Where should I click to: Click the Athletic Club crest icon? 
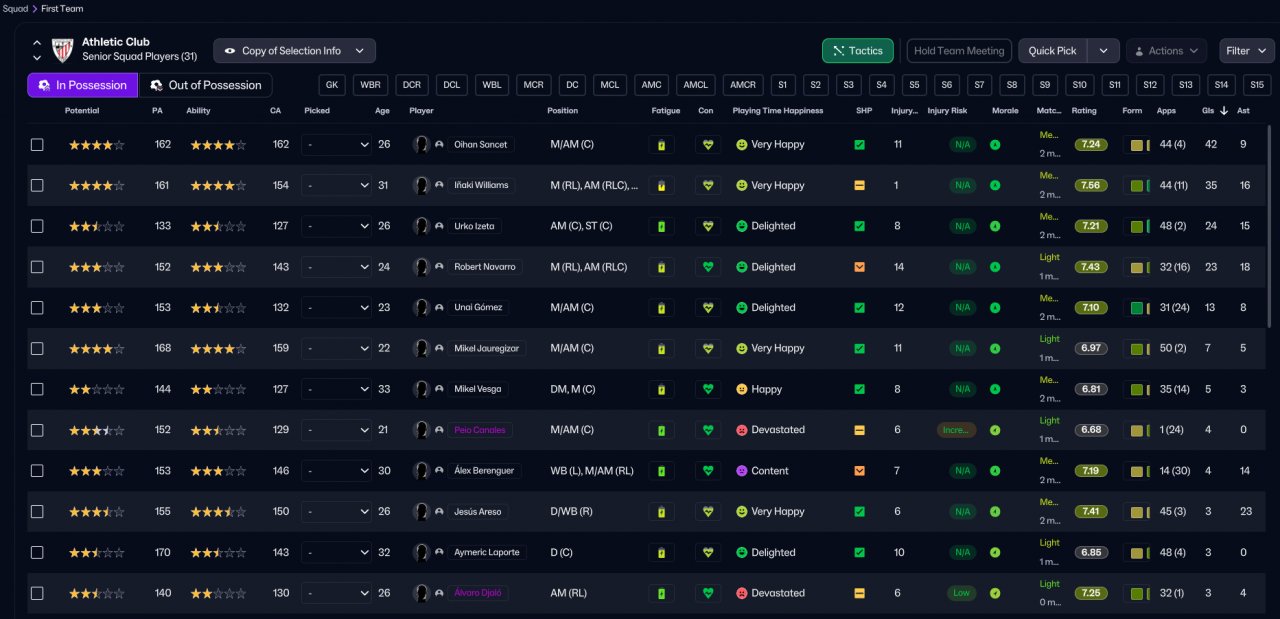pyautogui.click(x=63, y=50)
